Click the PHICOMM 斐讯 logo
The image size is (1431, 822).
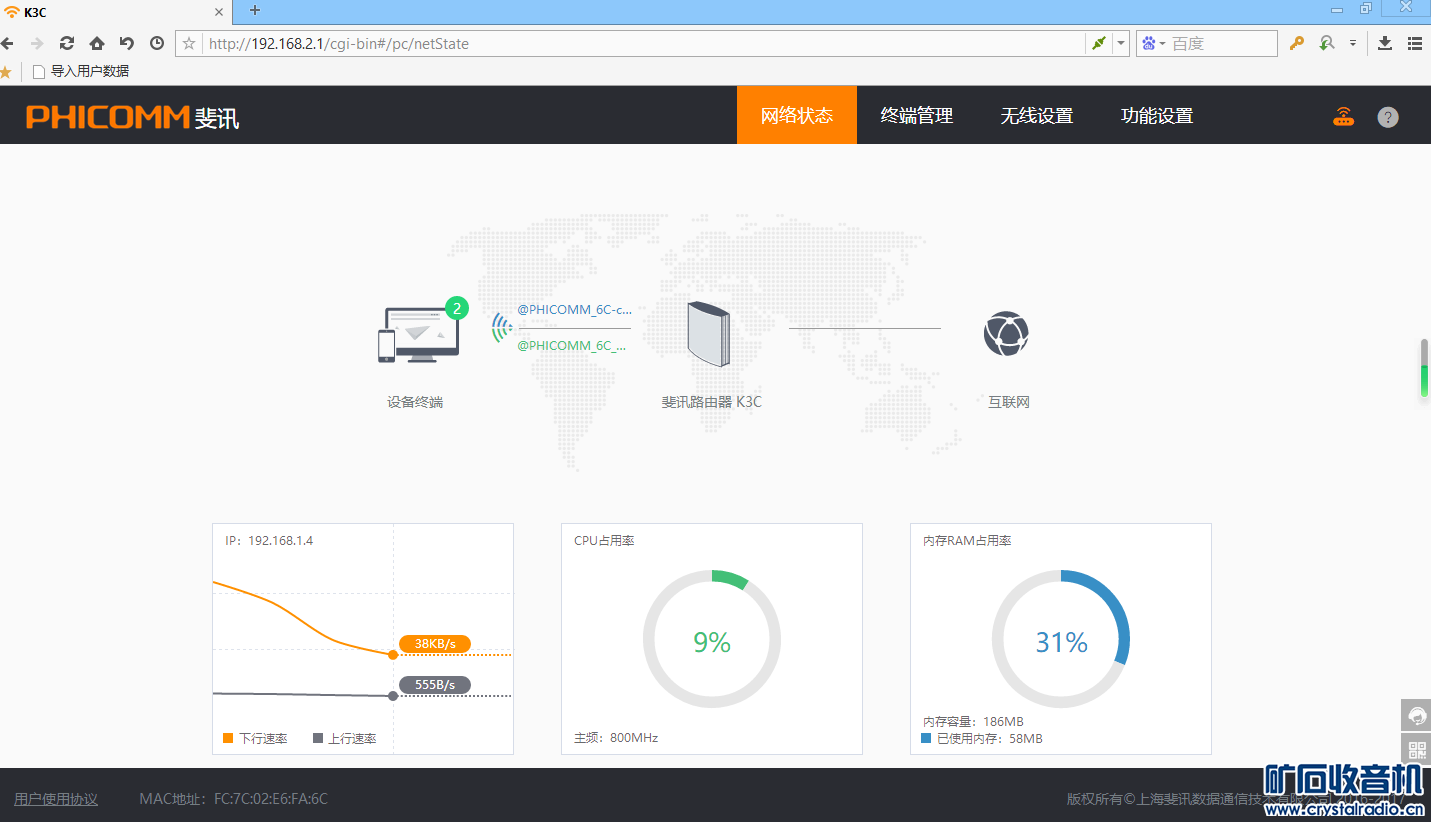point(133,117)
